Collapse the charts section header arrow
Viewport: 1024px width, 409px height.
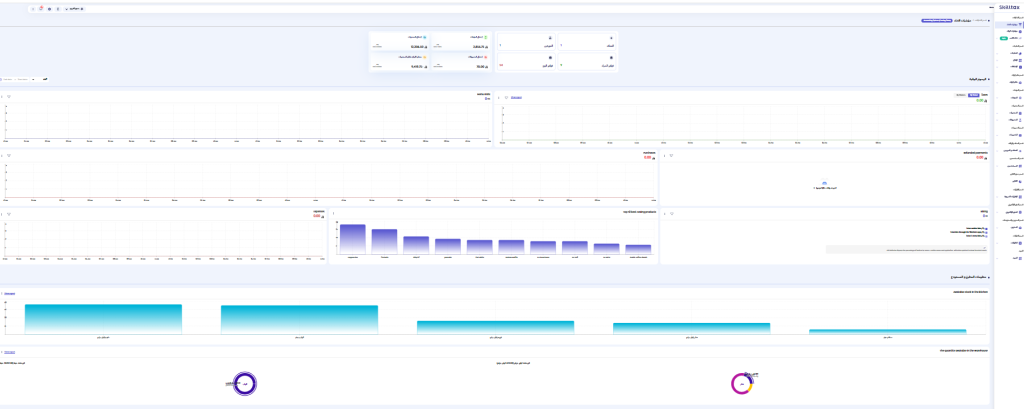pos(989,78)
